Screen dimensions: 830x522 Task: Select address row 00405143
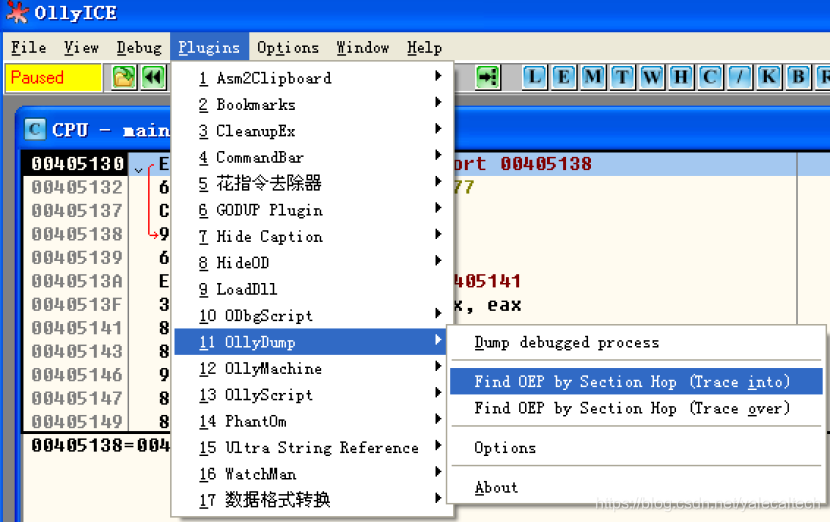[77, 352]
